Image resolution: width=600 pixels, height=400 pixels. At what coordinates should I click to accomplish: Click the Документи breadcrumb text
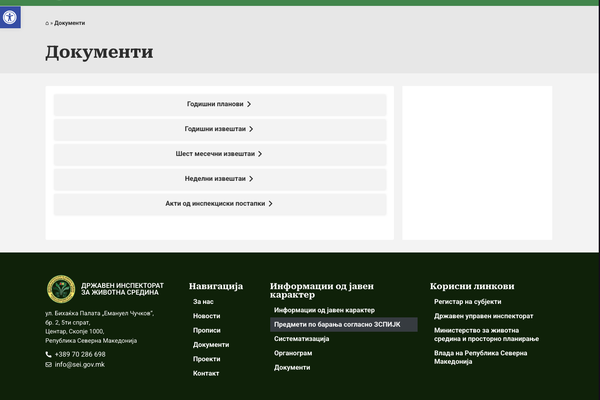pyautogui.click(x=70, y=23)
